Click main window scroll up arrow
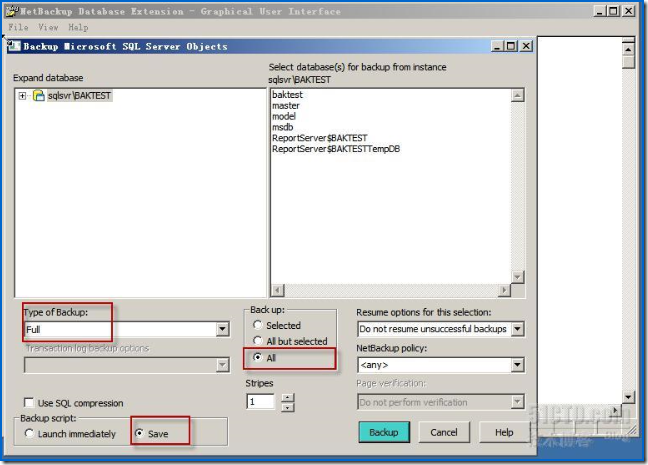Screen dimensions: 648x465 (628, 50)
